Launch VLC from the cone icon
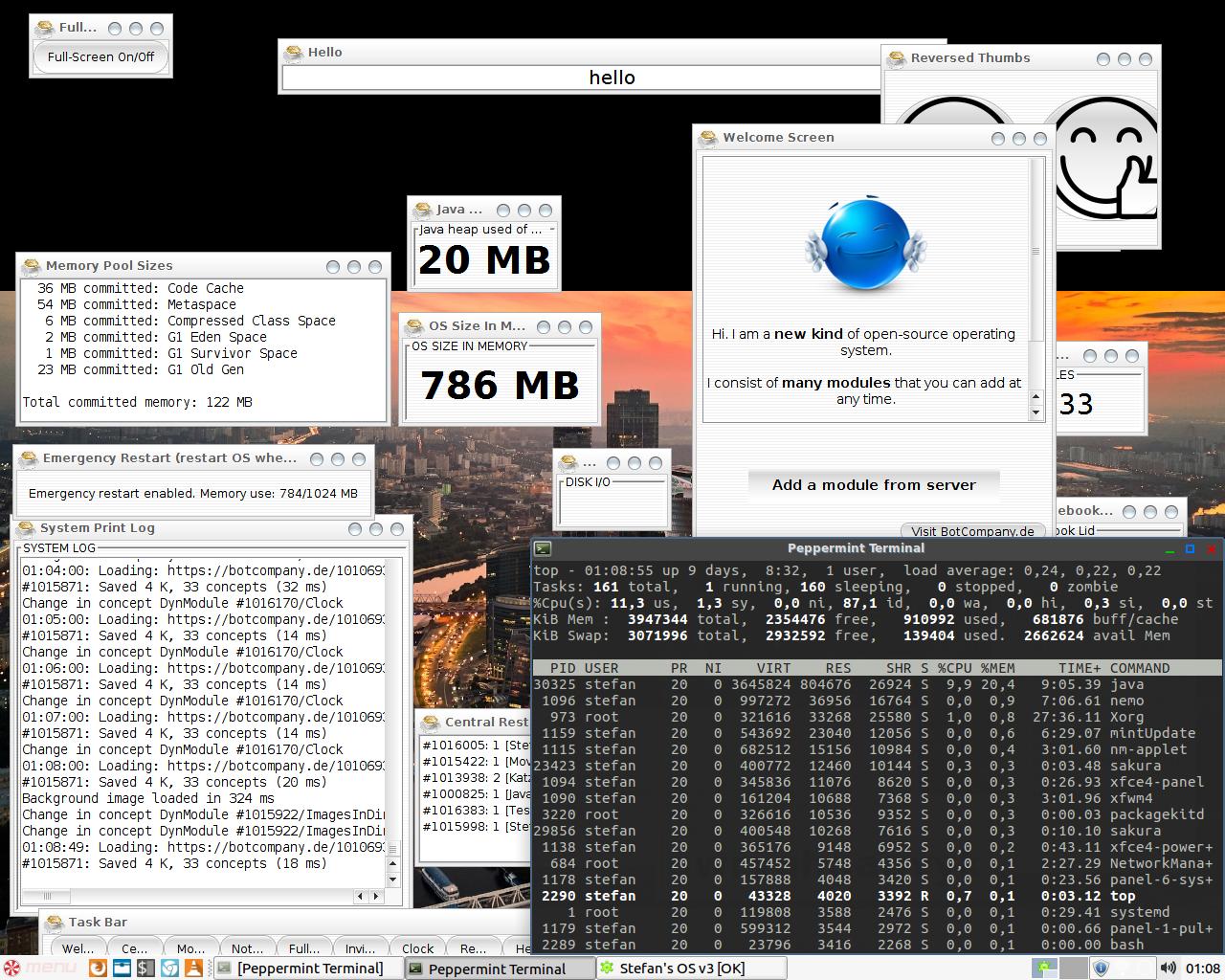 coord(193,968)
